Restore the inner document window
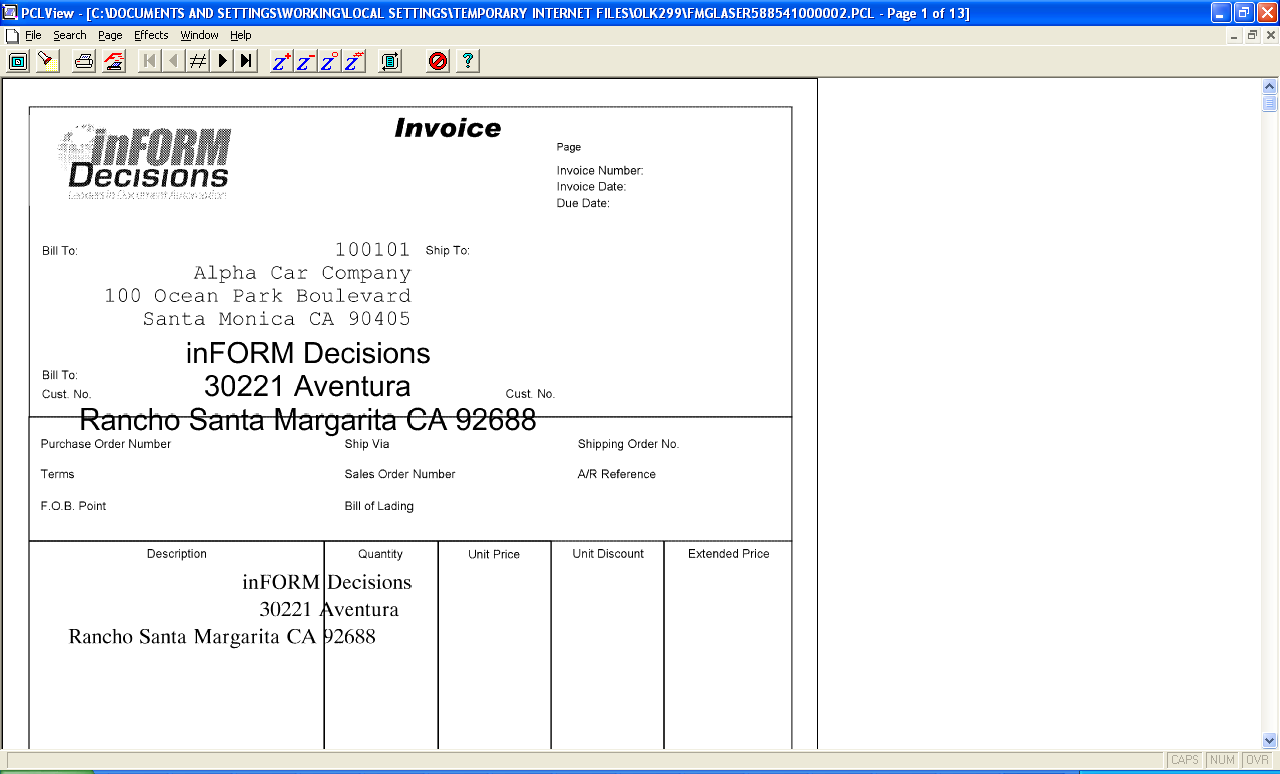1280x774 pixels. 1252,35
